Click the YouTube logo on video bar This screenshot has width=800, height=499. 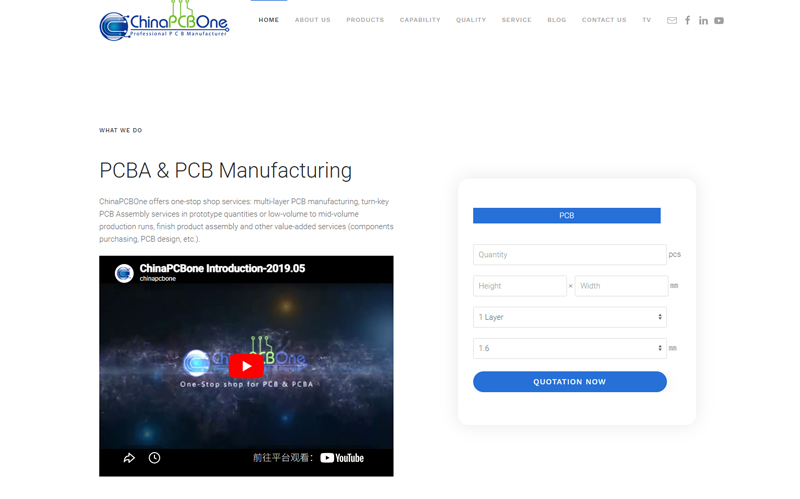tap(342, 458)
